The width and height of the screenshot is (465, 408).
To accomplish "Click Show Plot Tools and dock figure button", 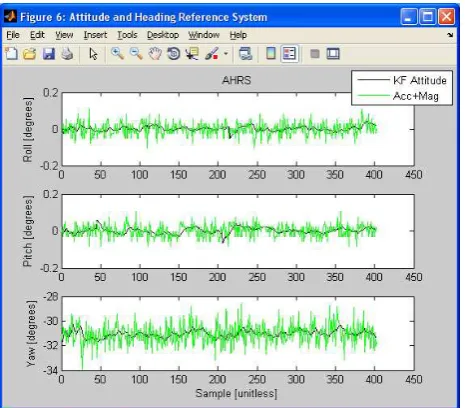I will click(333, 53).
